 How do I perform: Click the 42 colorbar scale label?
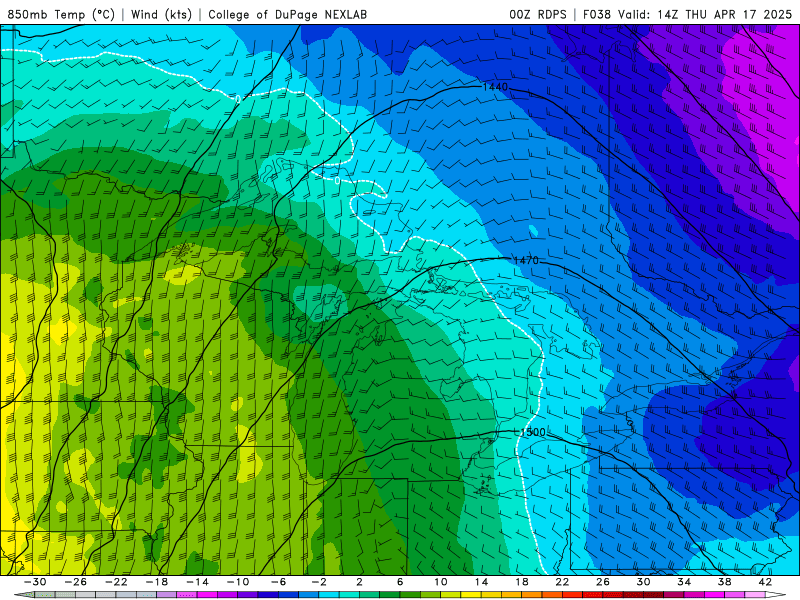pos(765,582)
